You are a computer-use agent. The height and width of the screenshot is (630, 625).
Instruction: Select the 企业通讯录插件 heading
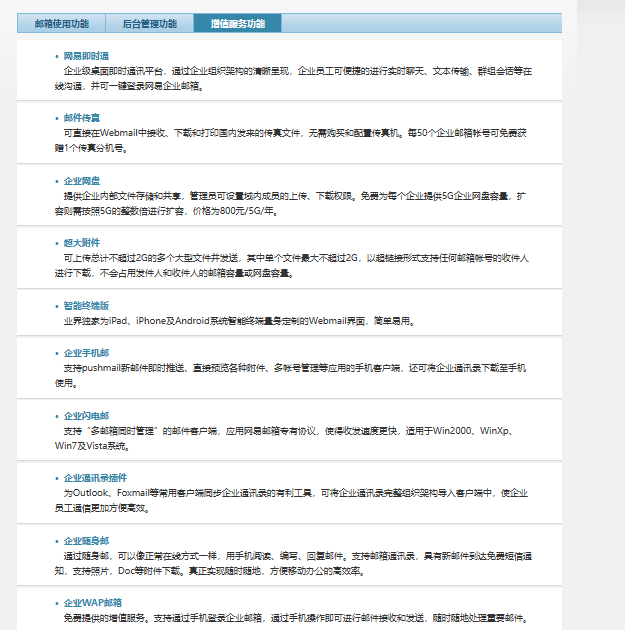click(96, 478)
